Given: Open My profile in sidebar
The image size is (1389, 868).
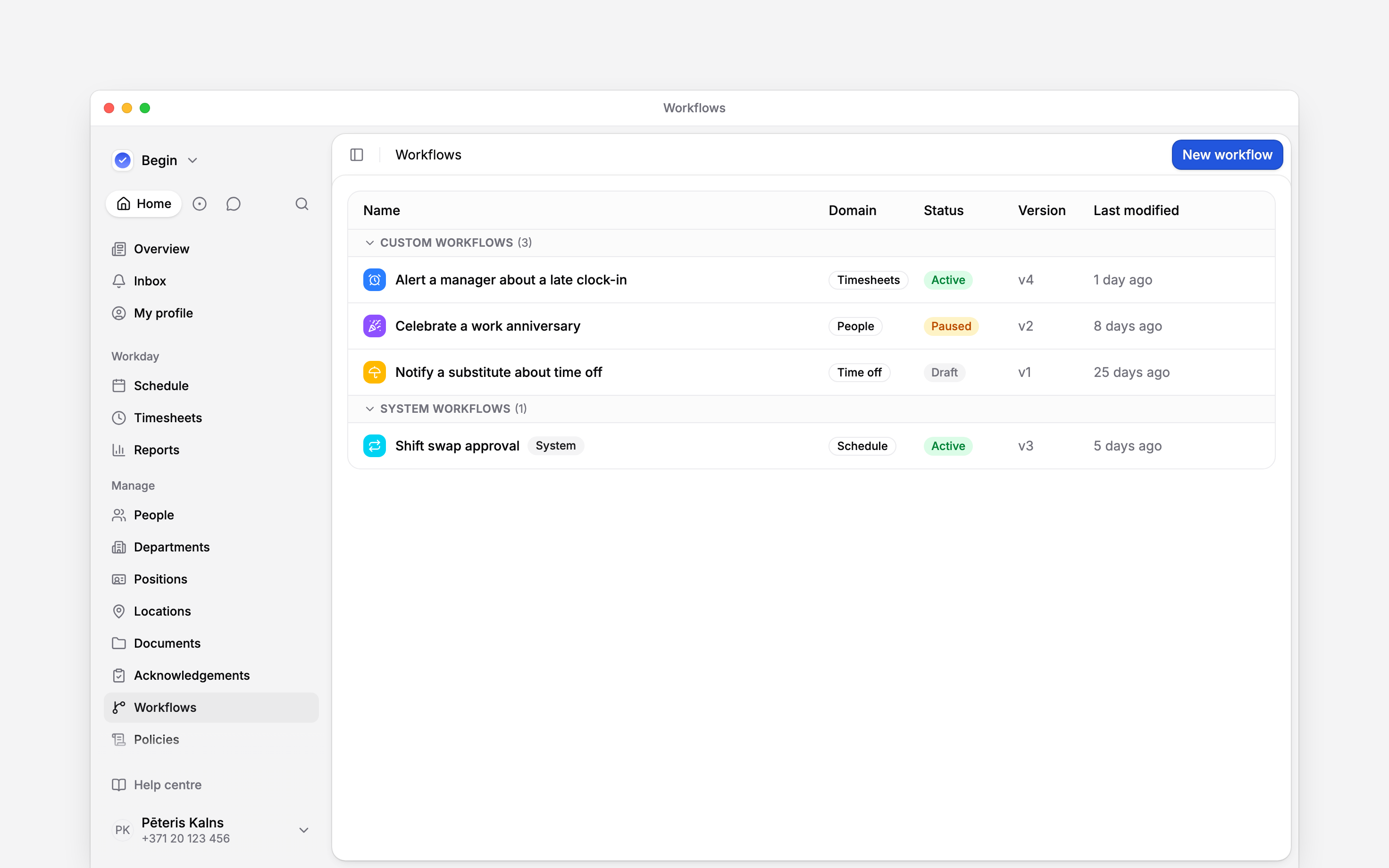Looking at the screenshot, I should coord(211,313).
